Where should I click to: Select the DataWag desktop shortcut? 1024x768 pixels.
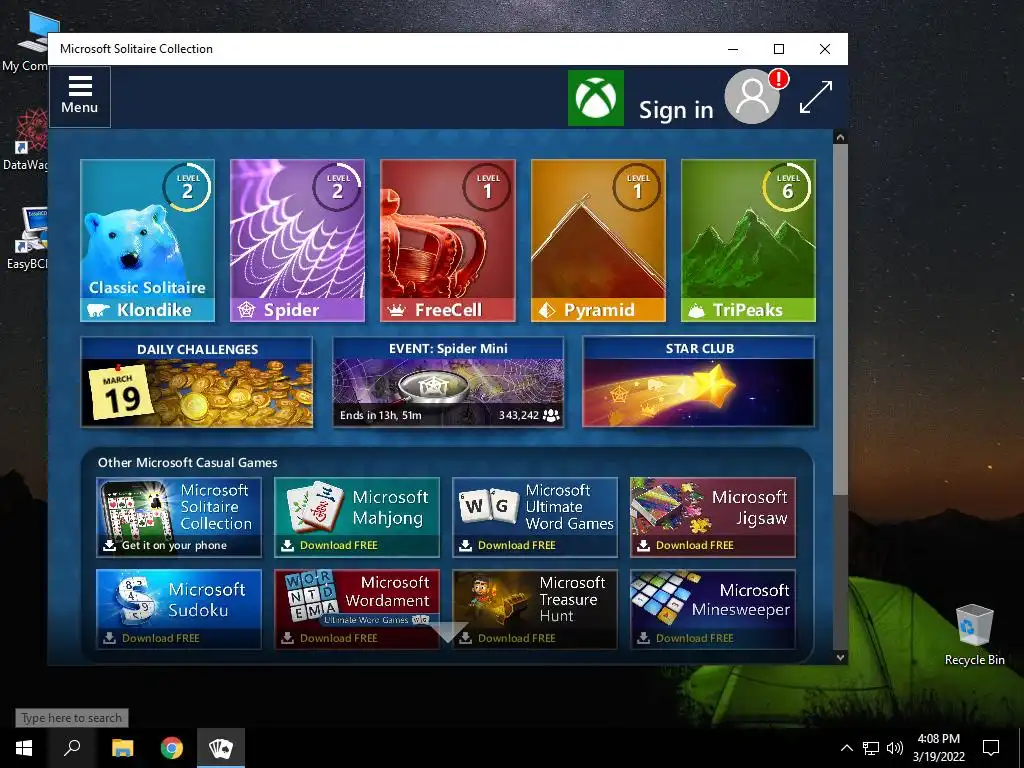pyautogui.click(x=25, y=139)
